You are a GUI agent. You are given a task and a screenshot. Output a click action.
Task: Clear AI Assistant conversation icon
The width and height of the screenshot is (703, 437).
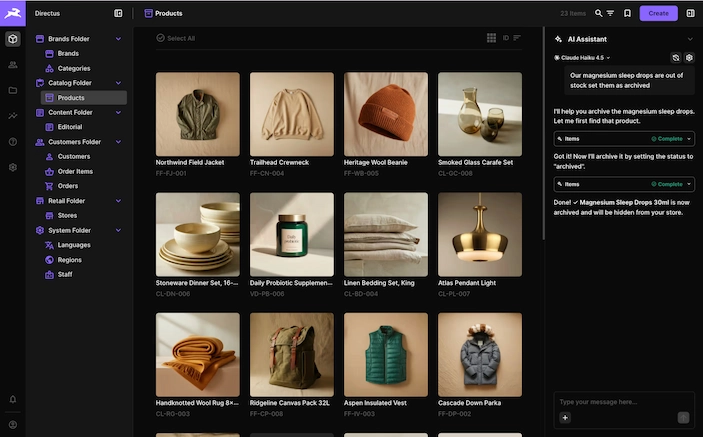pos(676,57)
